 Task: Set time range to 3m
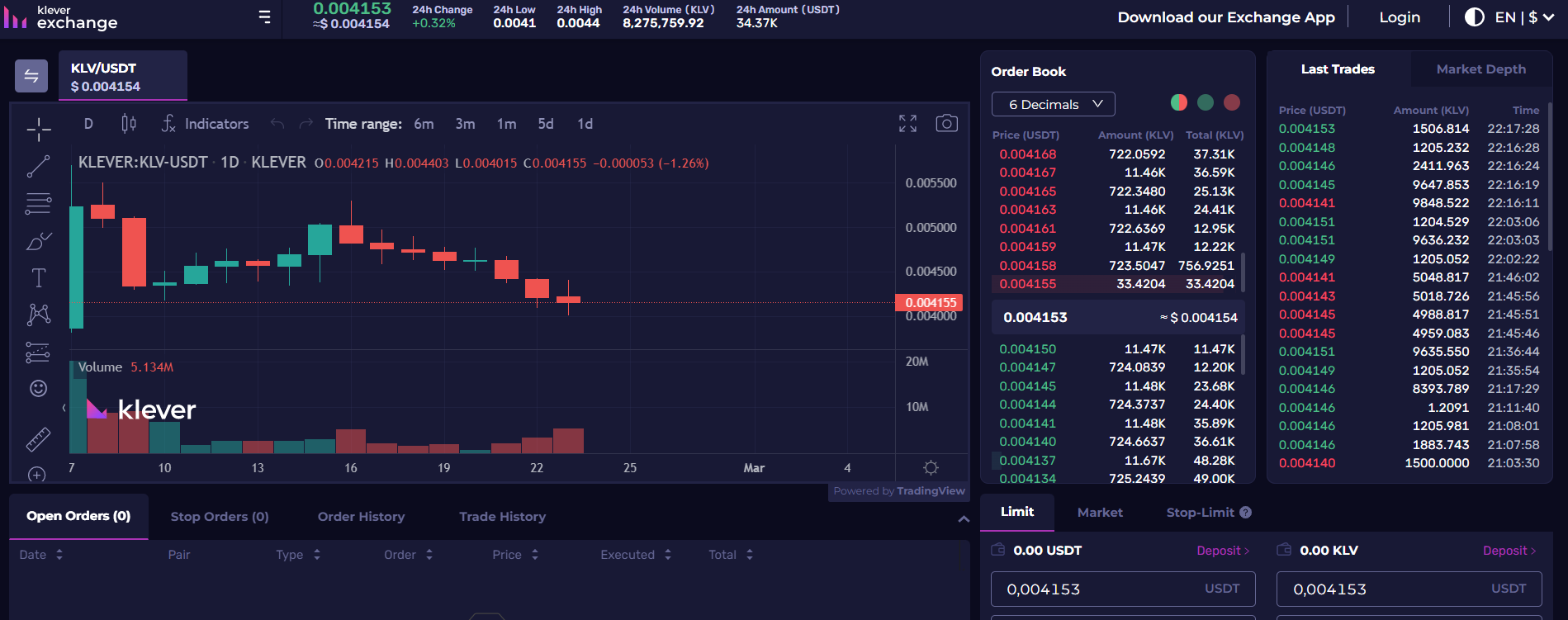pyautogui.click(x=465, y=124)
